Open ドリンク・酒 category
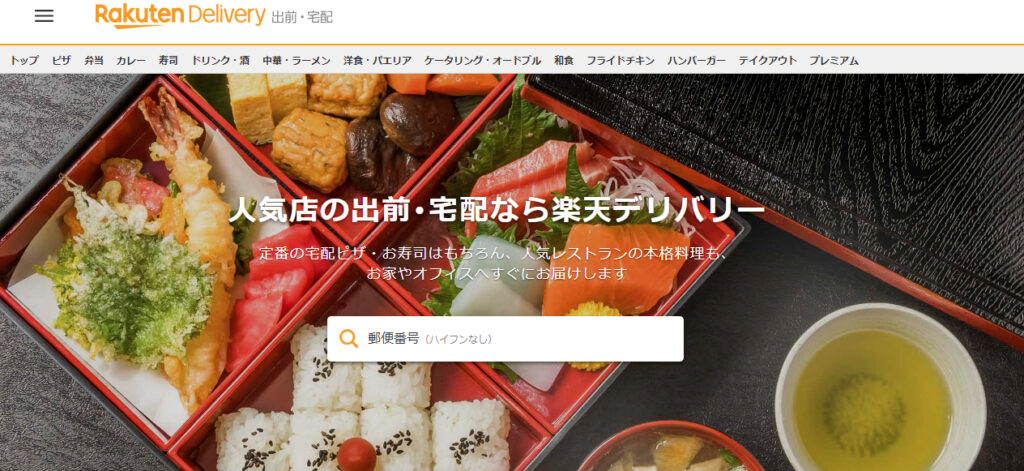Image resolution: width=1024 pixels, height=471 pixels. point(220,61)
